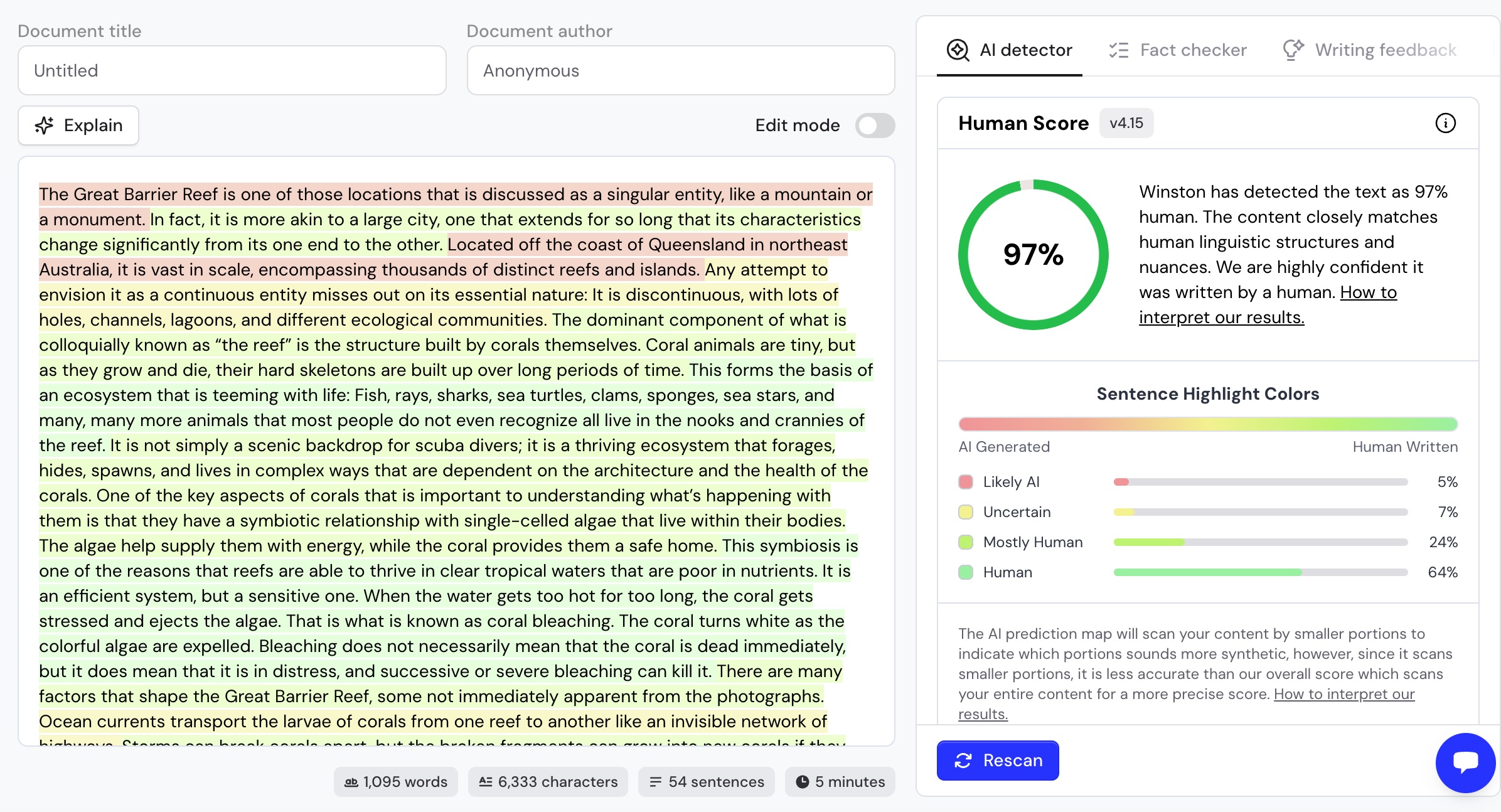Click the reading time clock icon

click(802, 782)
